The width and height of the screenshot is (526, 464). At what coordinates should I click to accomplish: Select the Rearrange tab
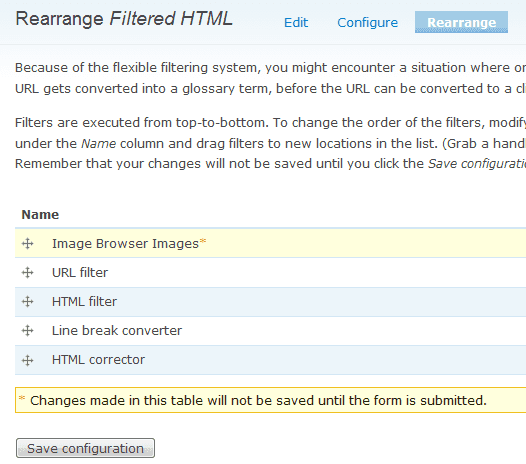[461, 22]
